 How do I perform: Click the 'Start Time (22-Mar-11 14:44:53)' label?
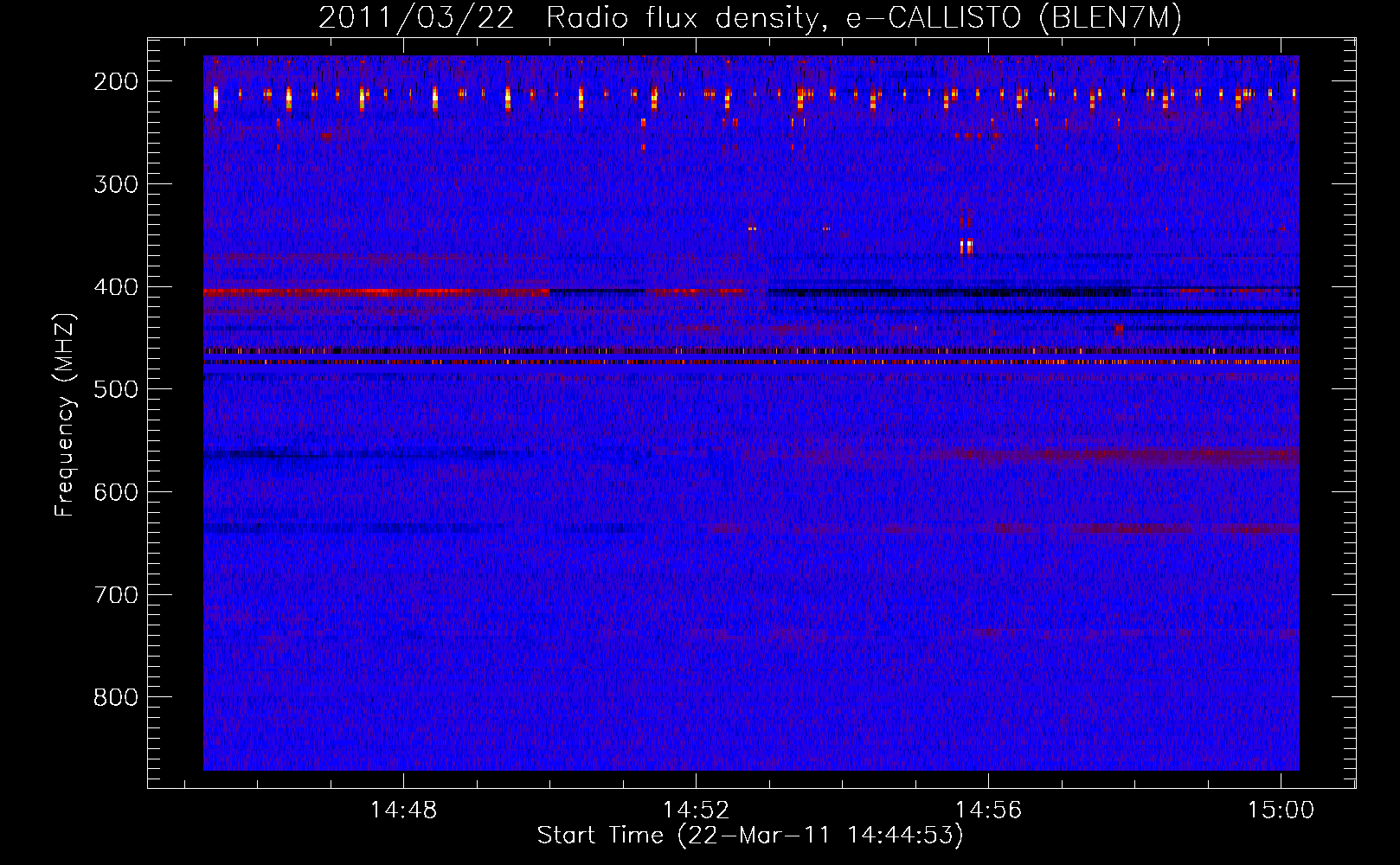click(750, 836)
